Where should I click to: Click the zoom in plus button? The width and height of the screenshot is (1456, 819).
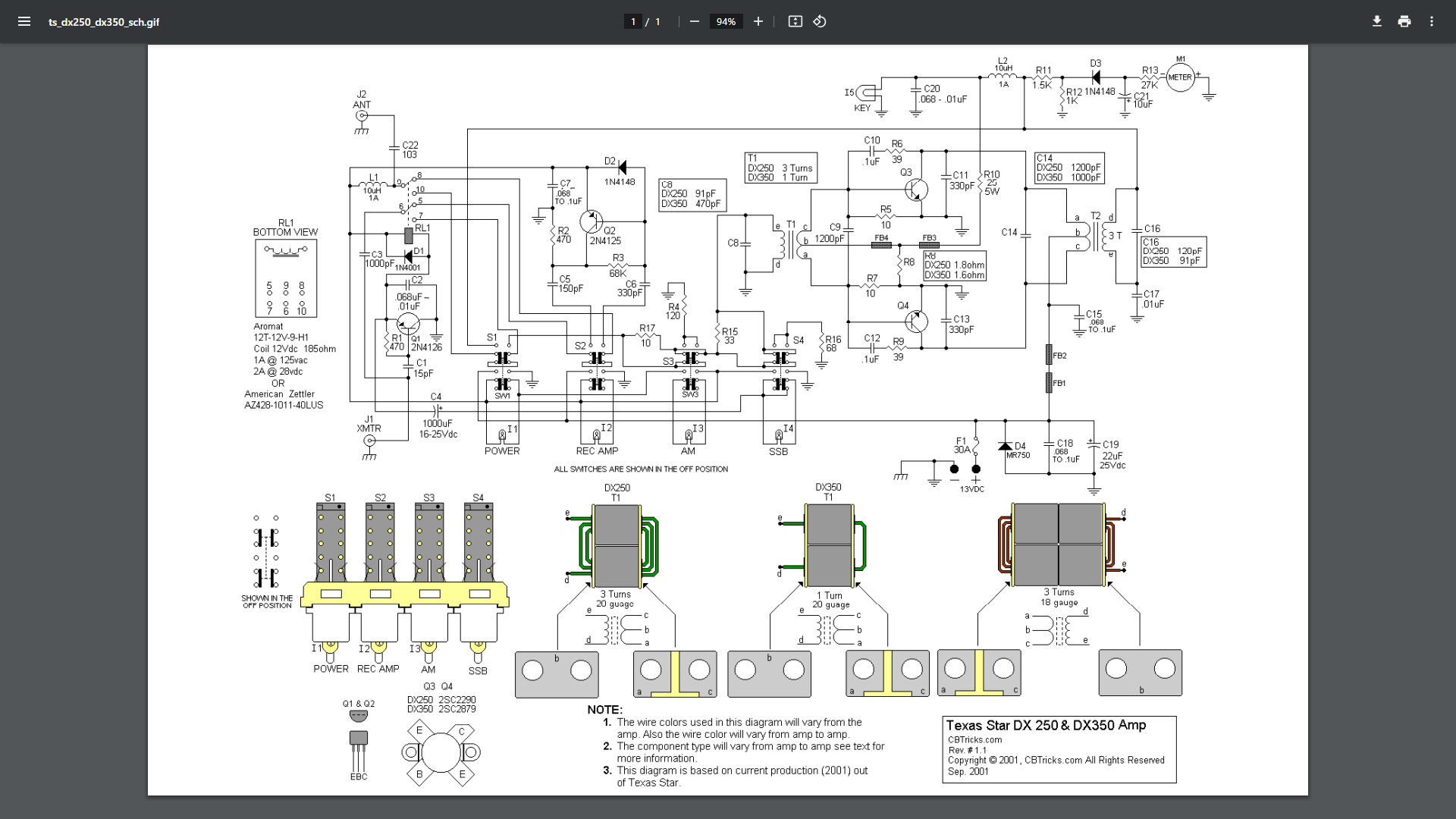click(x=758, y=21)
